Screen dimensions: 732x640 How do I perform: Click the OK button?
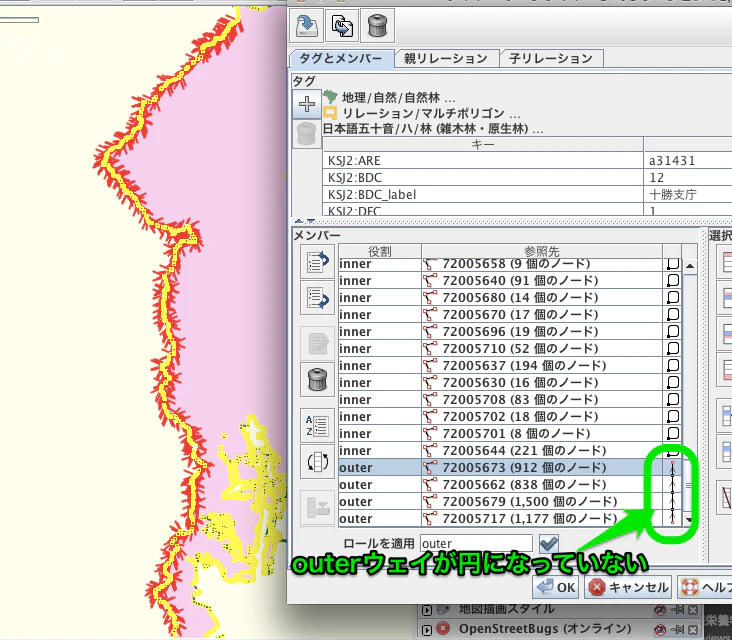(x=556, y=587)
